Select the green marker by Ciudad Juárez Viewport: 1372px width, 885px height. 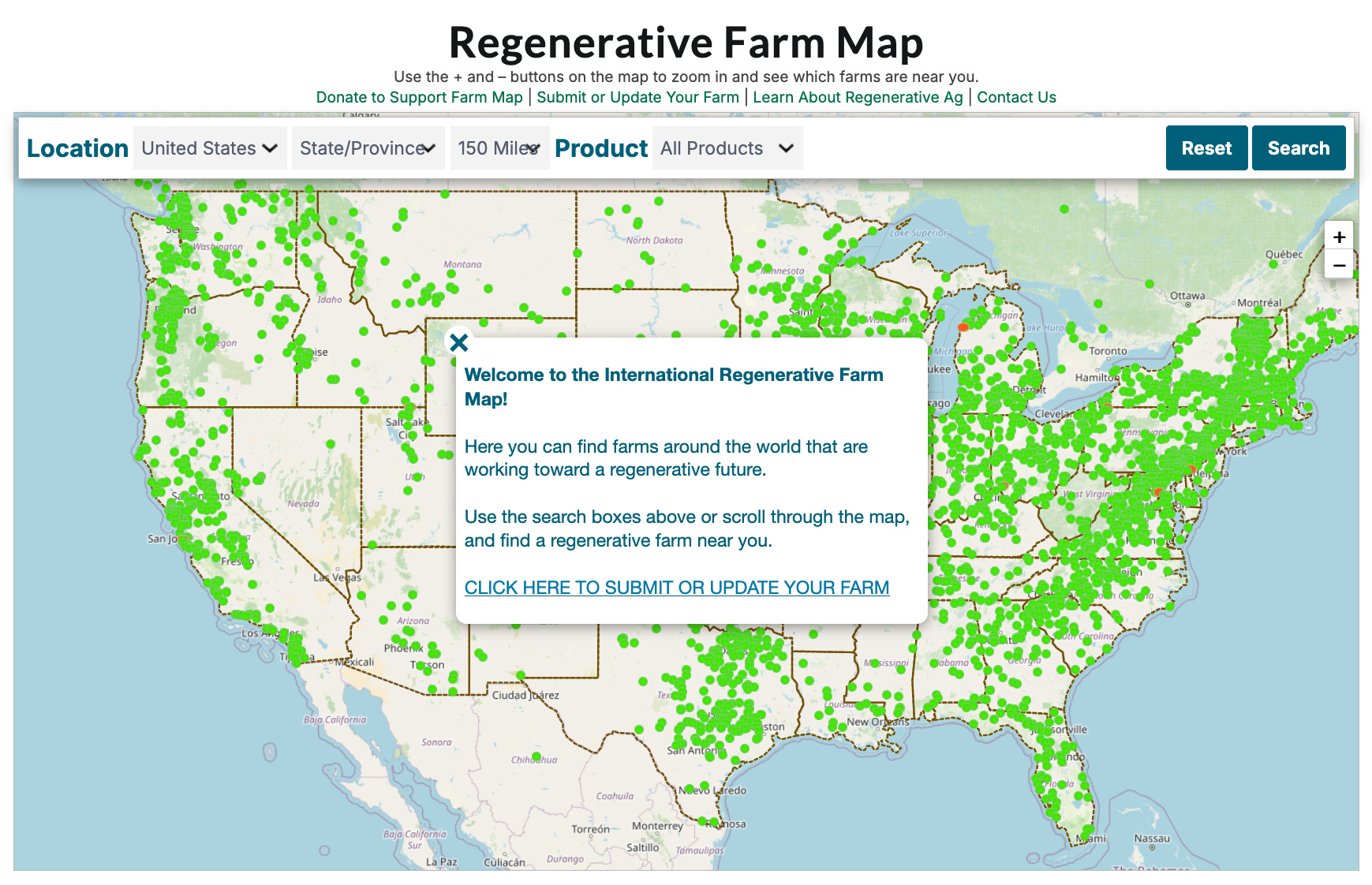[522, 675]
